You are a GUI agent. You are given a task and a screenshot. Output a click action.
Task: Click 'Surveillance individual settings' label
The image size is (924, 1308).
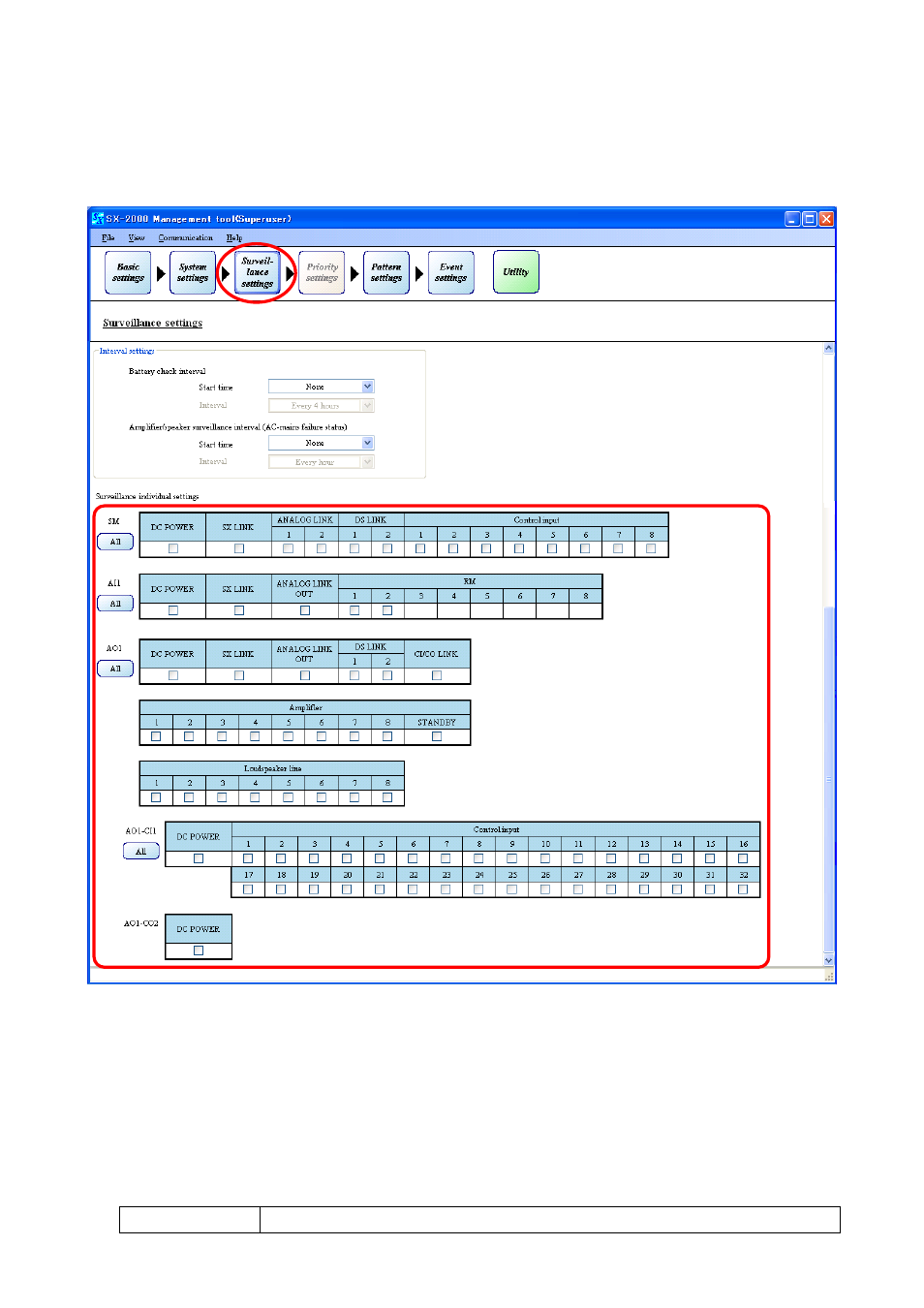point(147,496)
